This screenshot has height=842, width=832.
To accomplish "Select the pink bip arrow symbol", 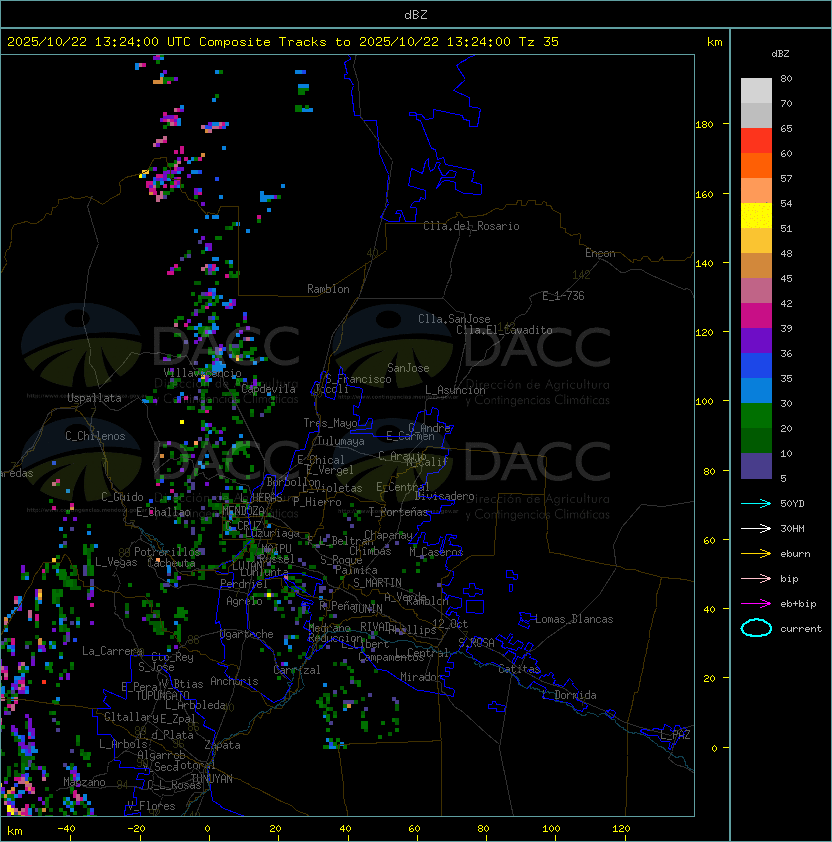I will 756,579.
